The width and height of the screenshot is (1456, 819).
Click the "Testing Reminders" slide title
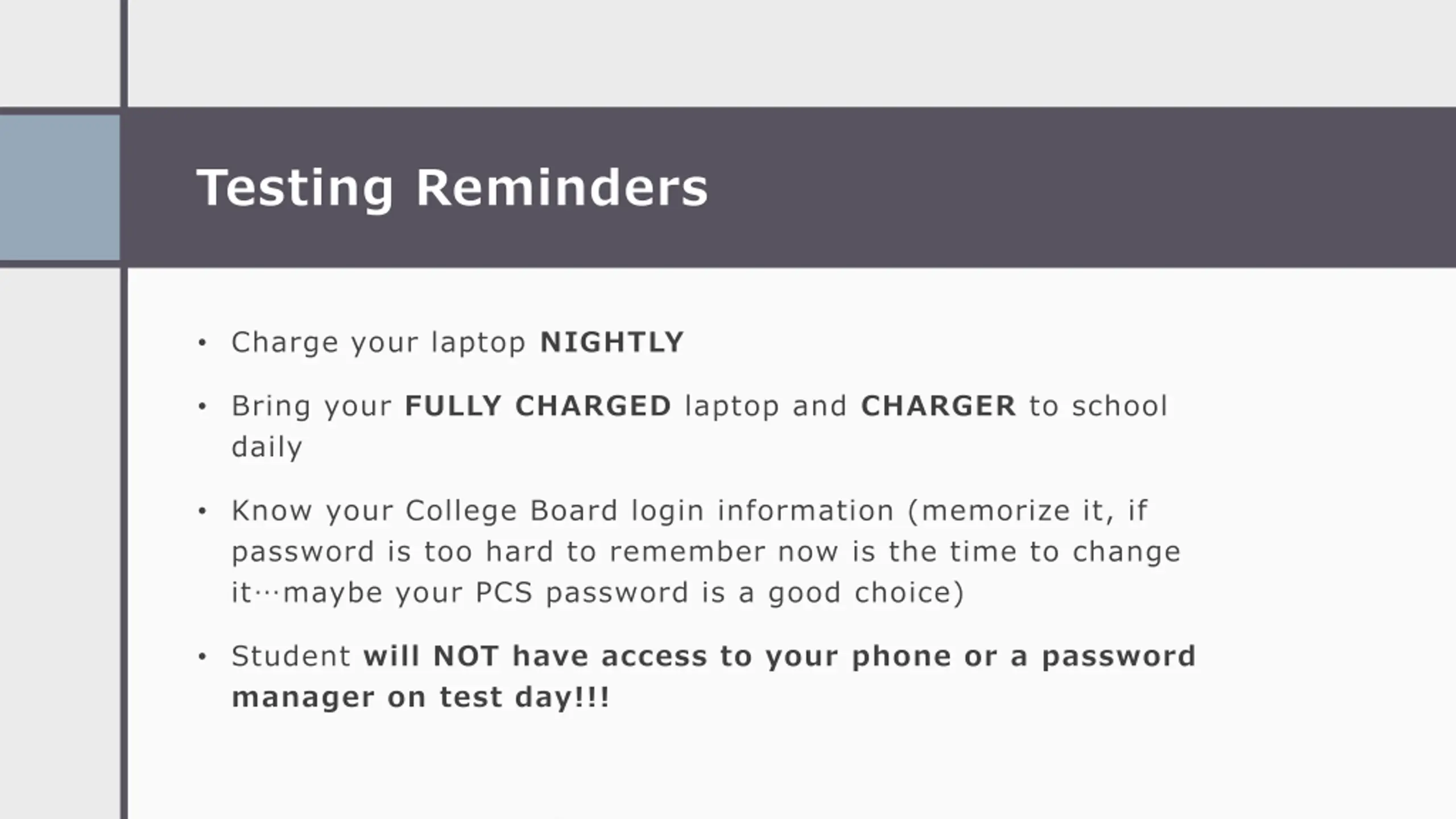(452, 188)
